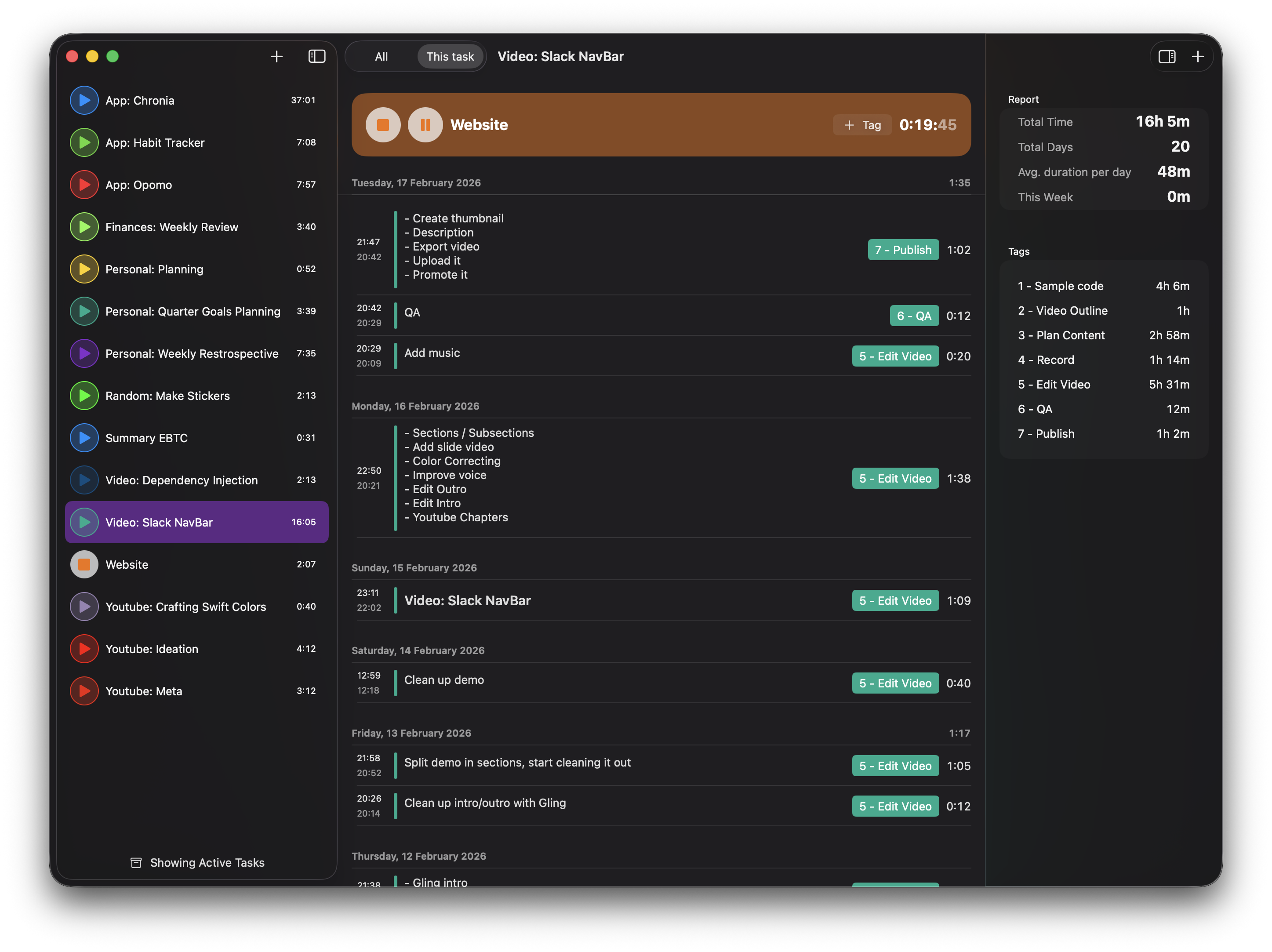Select the Video: Dependency Injection task
The image size is (1272, 952).
tap(182, 480)
